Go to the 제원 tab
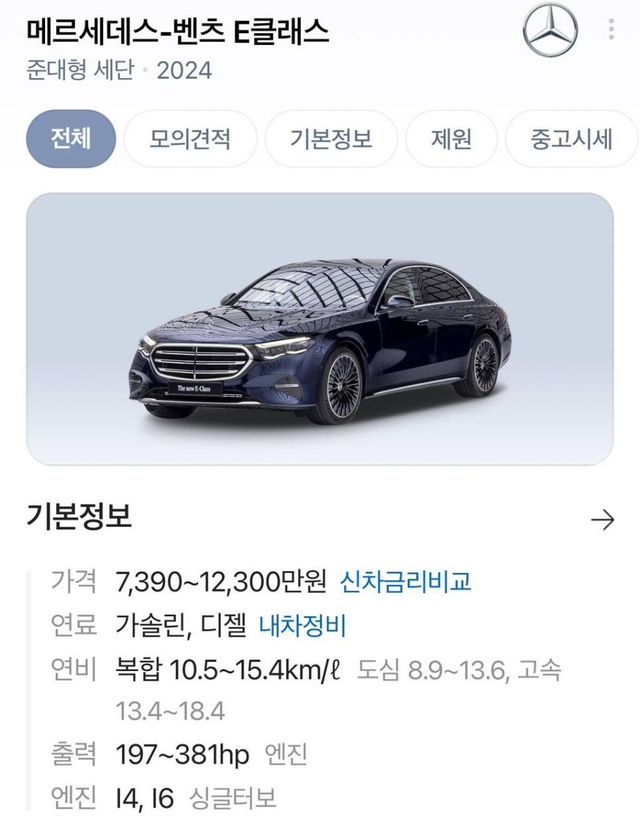Screen dimensions: 640x836 point(451,138)
